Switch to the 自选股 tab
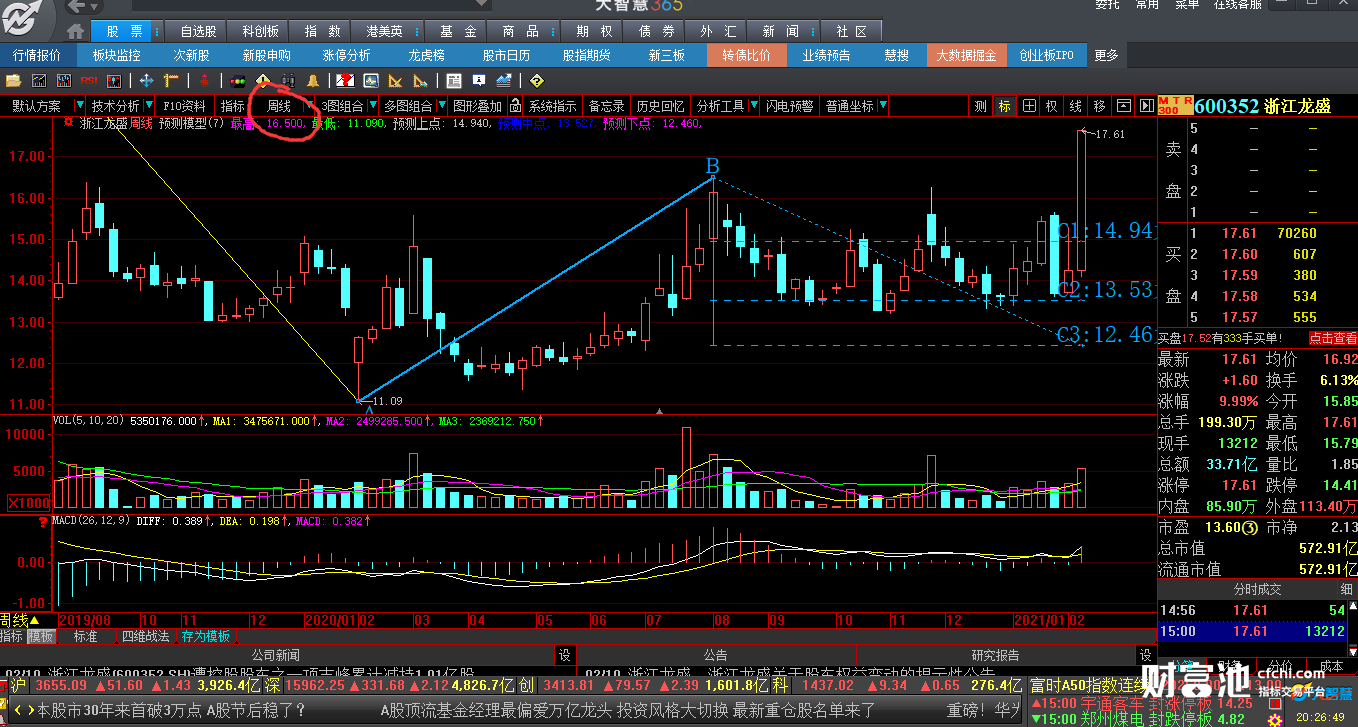Screen dimensions: 1358x727 click(198, 32)
